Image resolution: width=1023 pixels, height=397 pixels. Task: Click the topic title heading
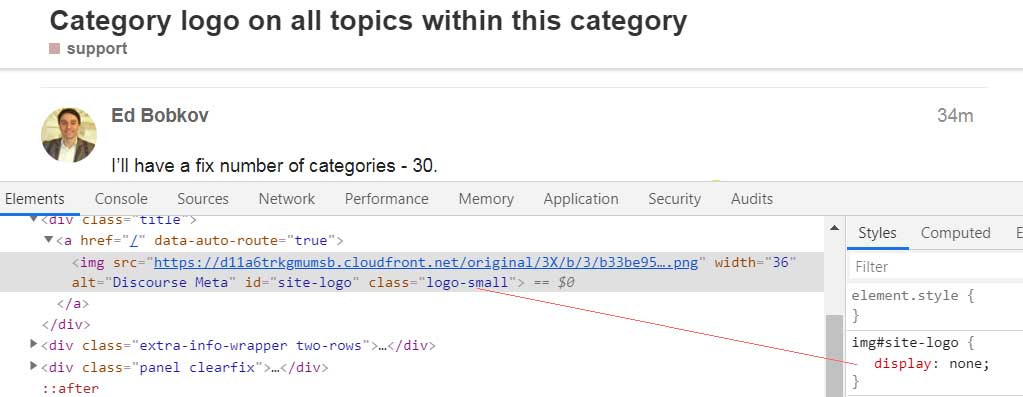coord(369,21)
